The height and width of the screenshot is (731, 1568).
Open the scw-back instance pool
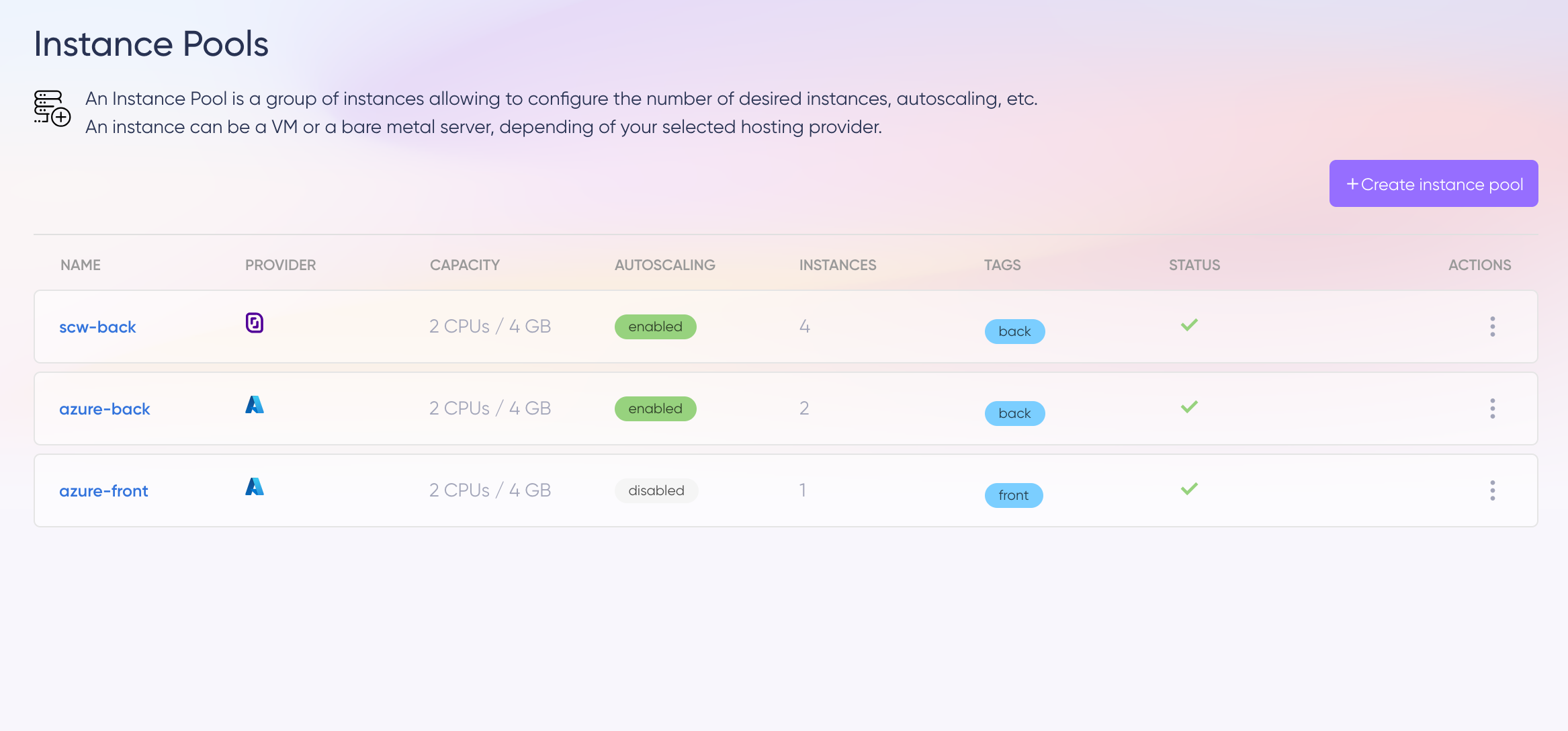(97, 327)
